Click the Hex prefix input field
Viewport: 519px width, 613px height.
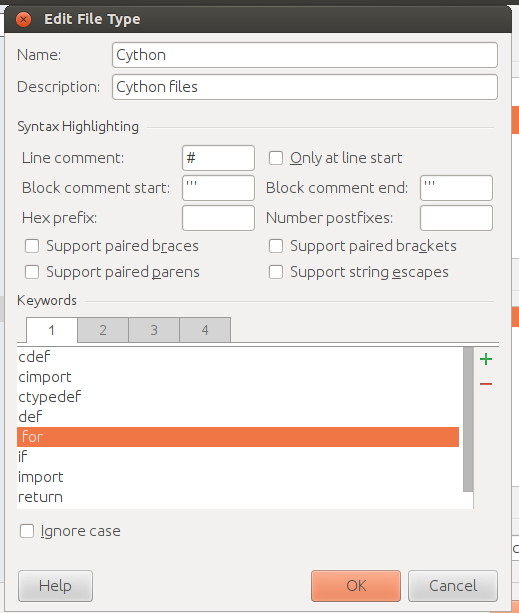tap(218, 218)
